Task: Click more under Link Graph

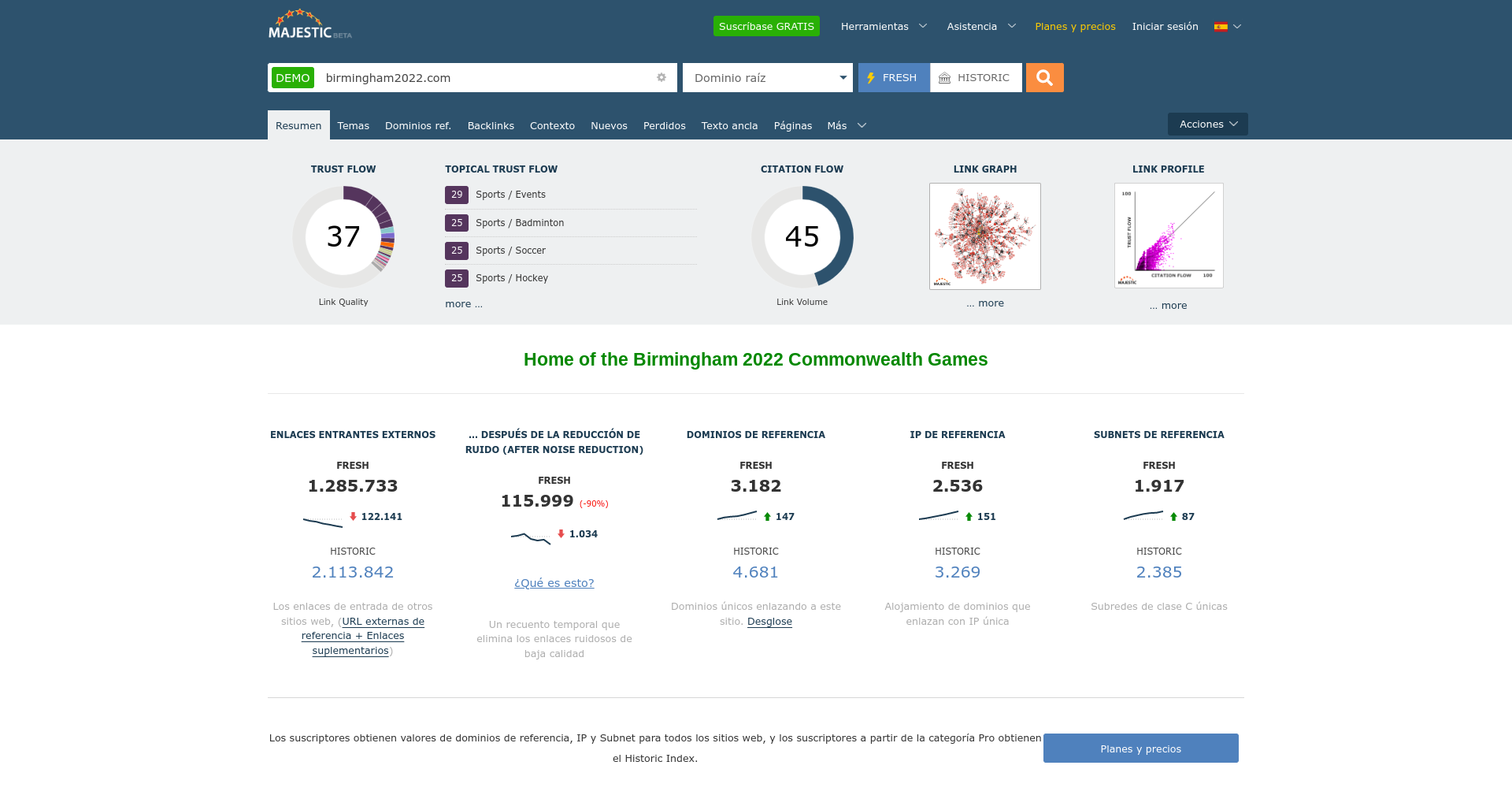Action: 985,303
